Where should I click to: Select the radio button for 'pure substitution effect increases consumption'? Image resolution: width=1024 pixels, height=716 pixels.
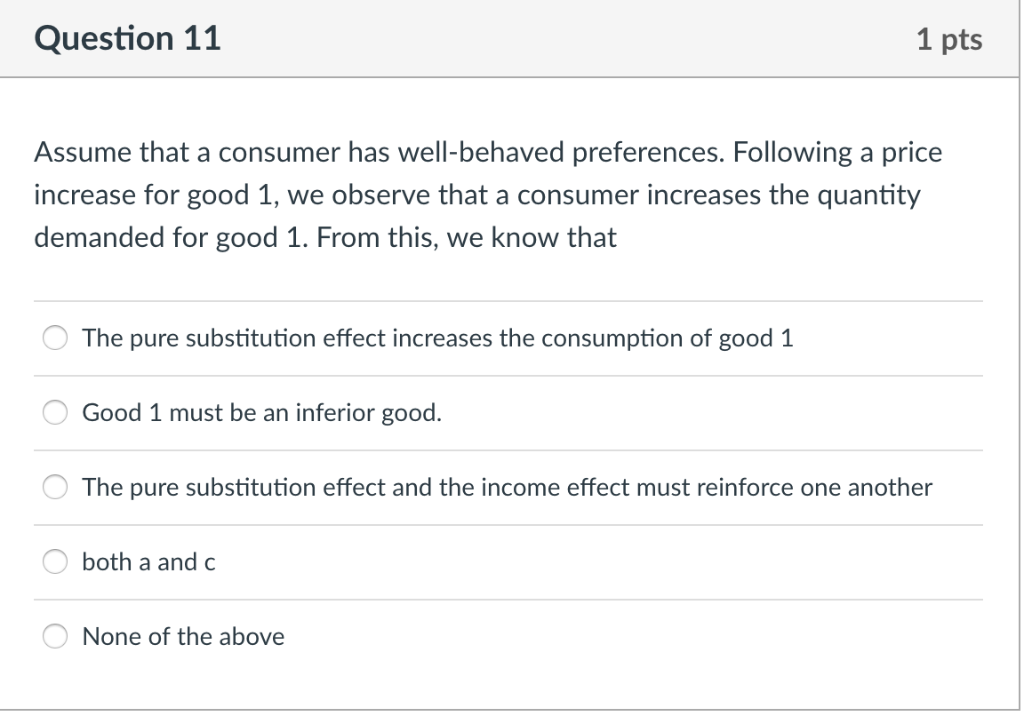click(55, 337)
